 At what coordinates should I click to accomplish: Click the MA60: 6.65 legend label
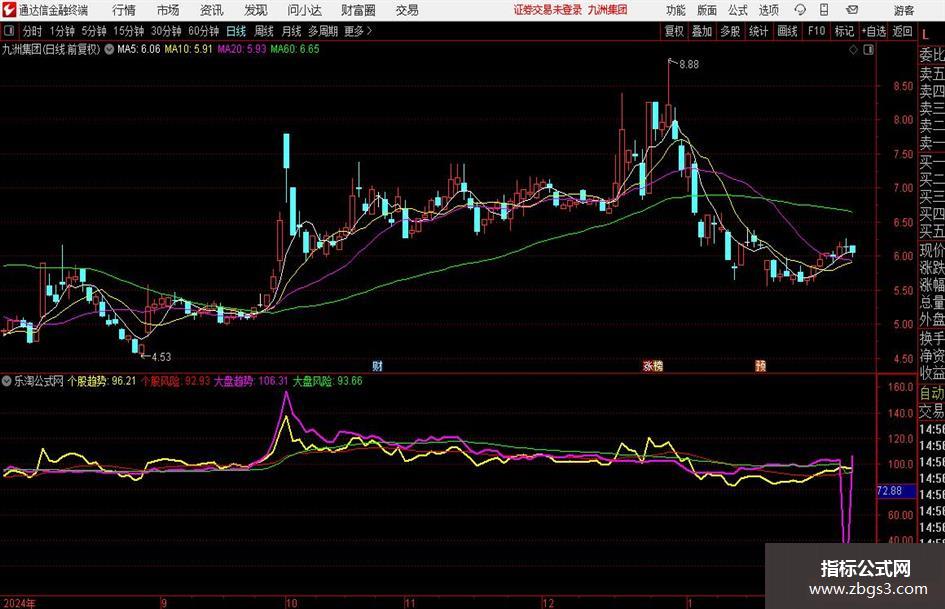point(295,49)
